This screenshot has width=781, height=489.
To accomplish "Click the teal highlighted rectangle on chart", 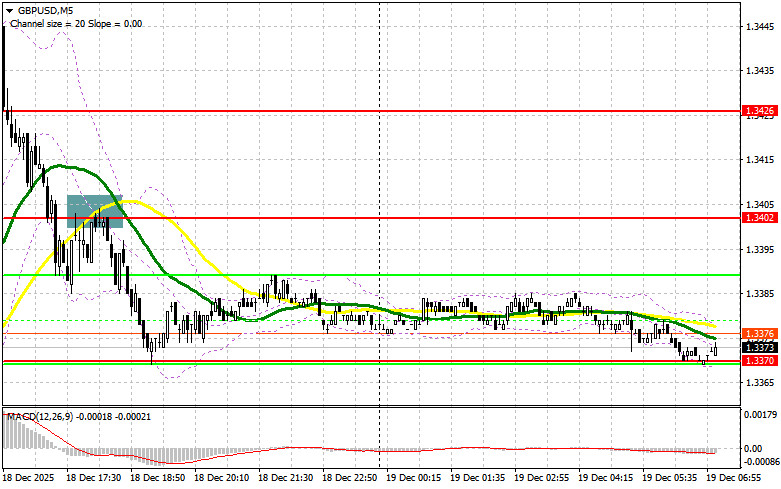I will [94, 211].
